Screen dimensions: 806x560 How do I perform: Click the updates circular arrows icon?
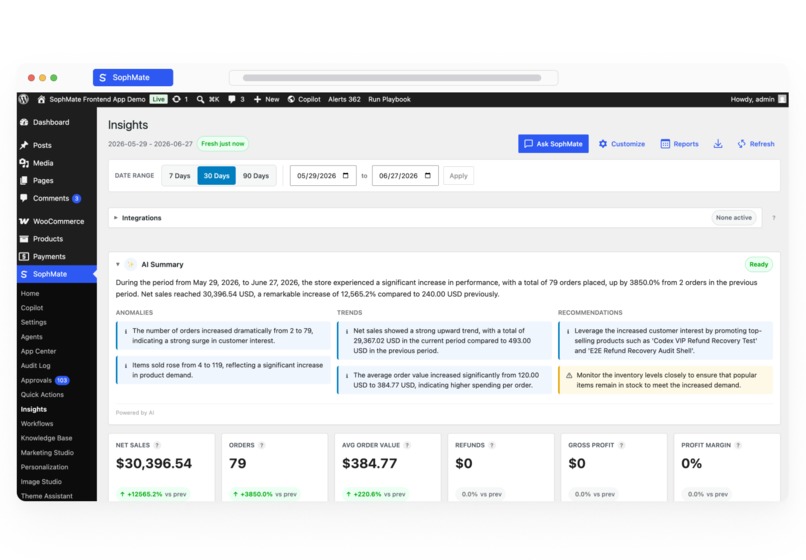coord(176,99)
